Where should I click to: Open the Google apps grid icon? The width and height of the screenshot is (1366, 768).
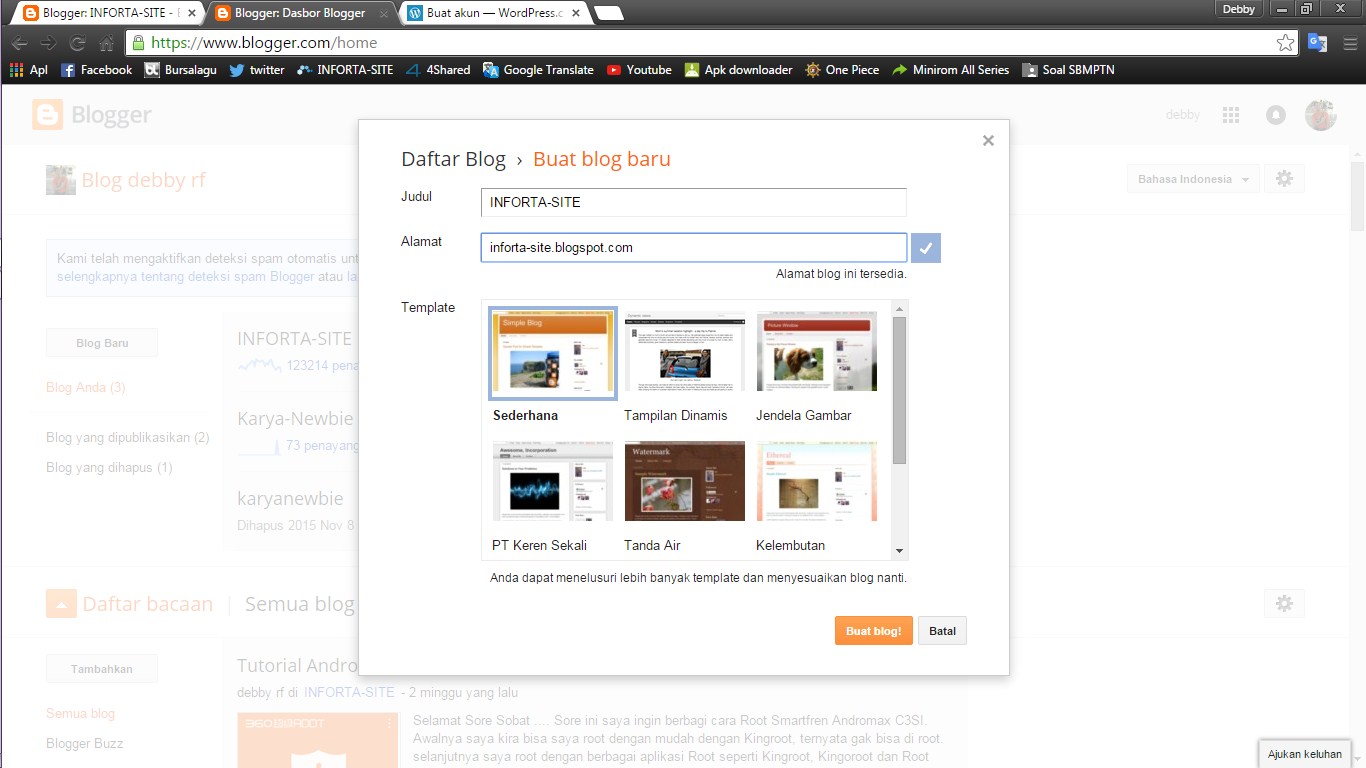tap(1231, 115)
